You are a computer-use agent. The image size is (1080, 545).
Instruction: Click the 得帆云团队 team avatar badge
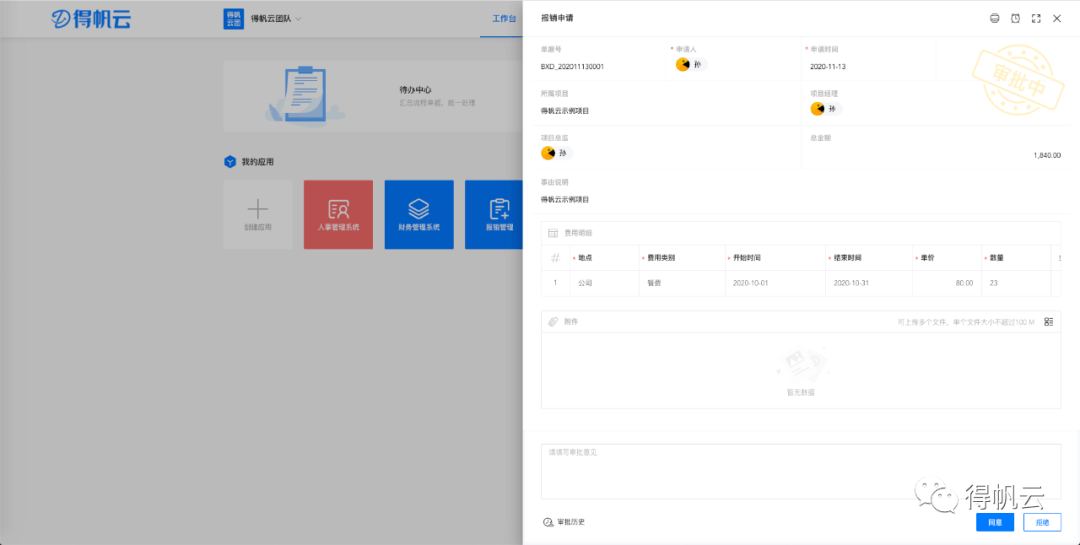coord(233,19)
